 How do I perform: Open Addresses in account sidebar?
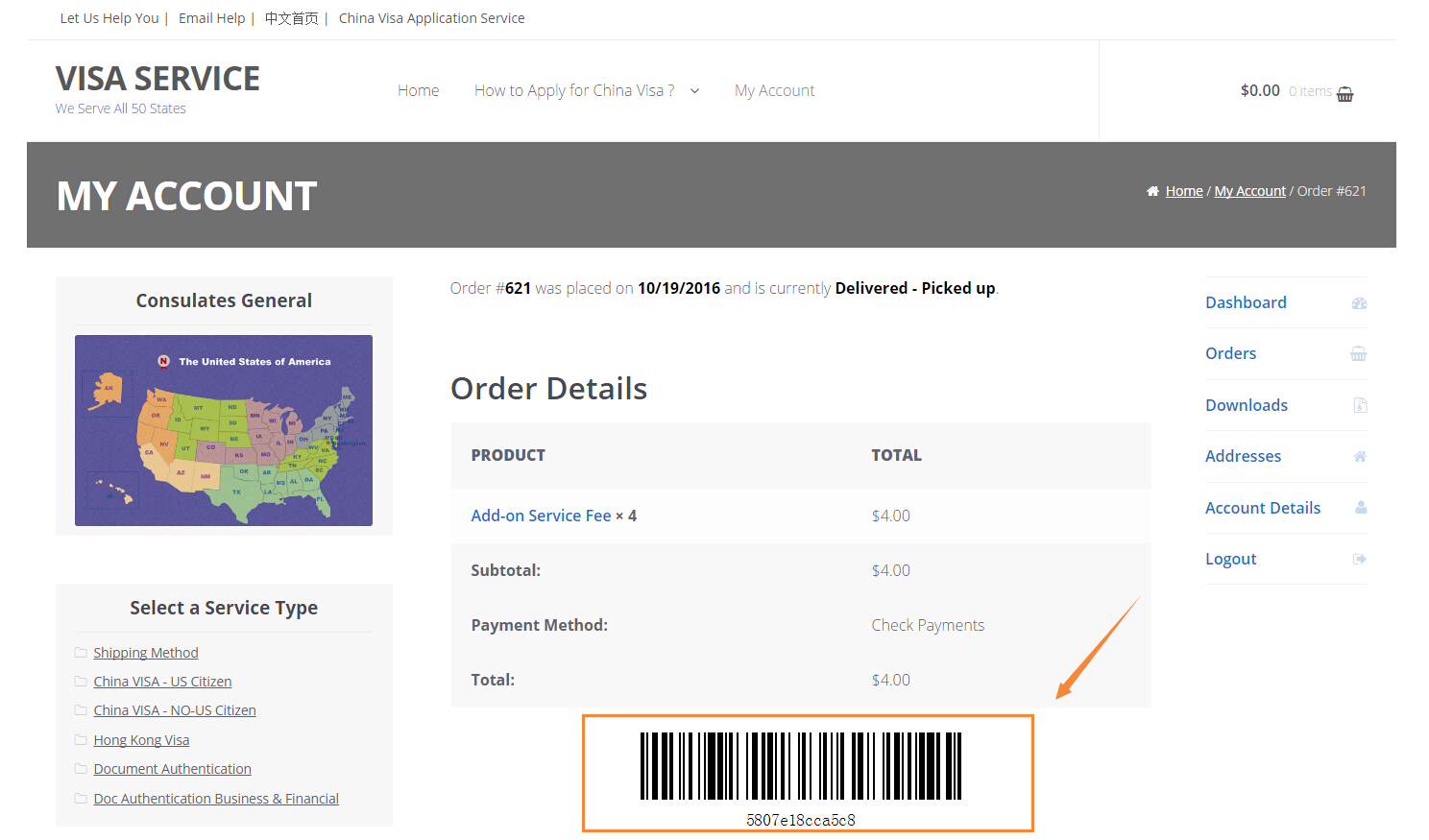(x=1243, y=456)
